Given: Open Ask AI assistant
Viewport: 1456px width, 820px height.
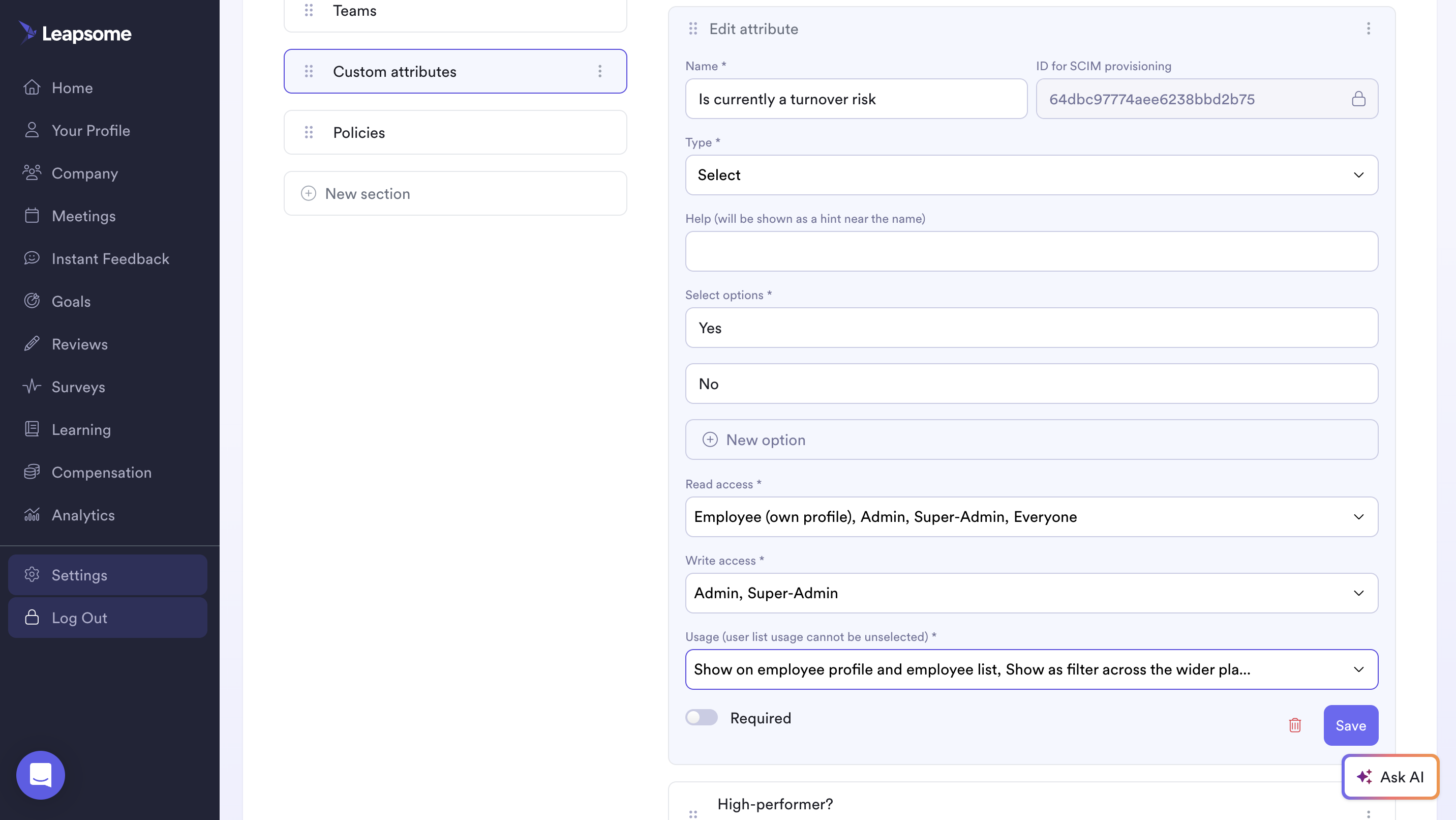Looking at the screenshot, I should tap(1390, 777).
